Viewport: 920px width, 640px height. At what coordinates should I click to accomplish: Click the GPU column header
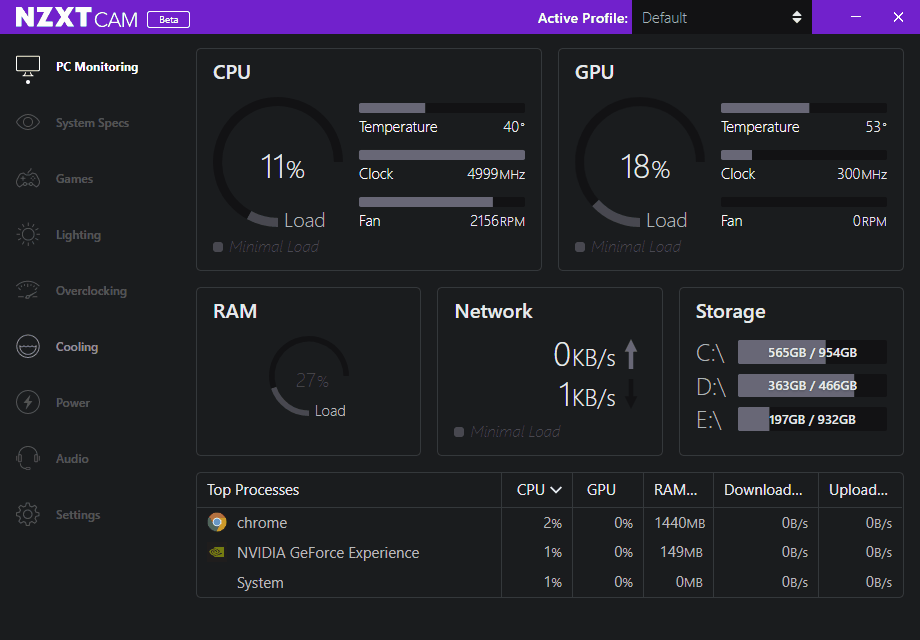pyautogui.click(x=601, y=490)
